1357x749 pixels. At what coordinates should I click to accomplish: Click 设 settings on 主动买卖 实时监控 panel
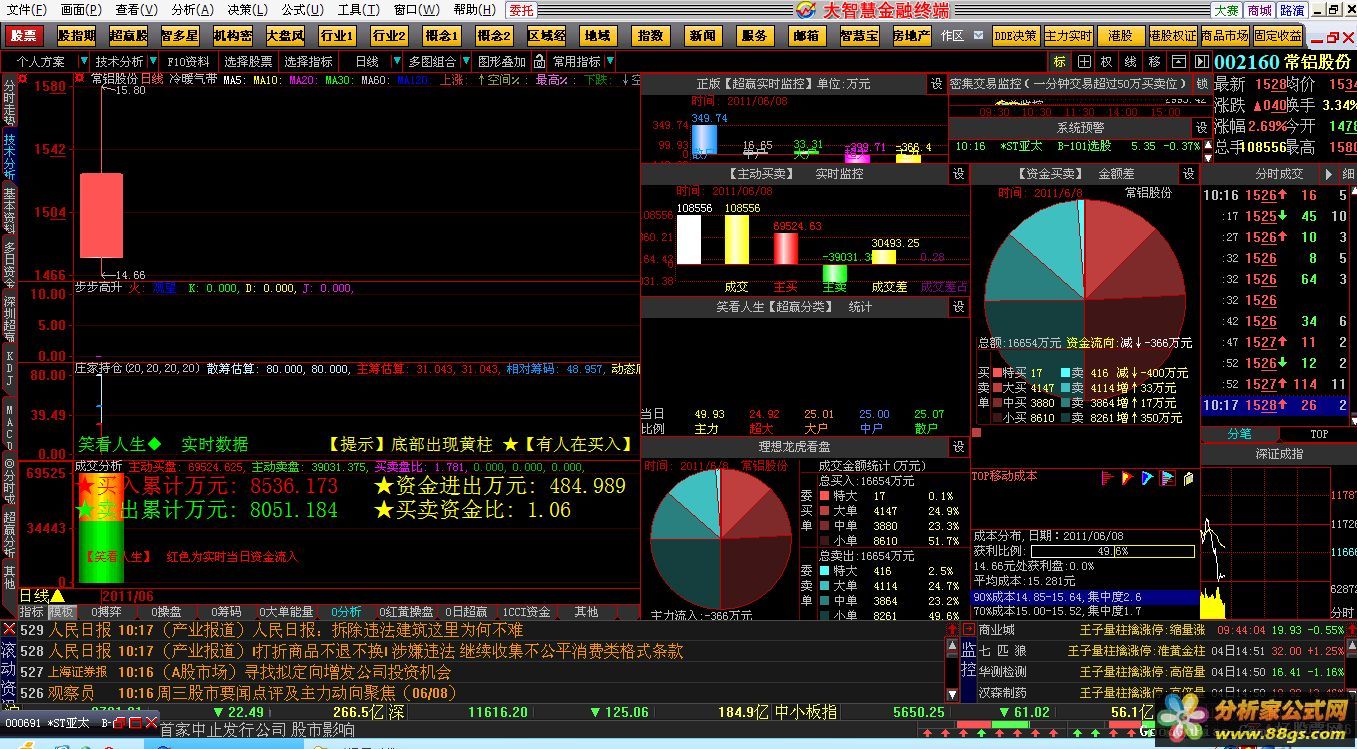tap(958, 174)
